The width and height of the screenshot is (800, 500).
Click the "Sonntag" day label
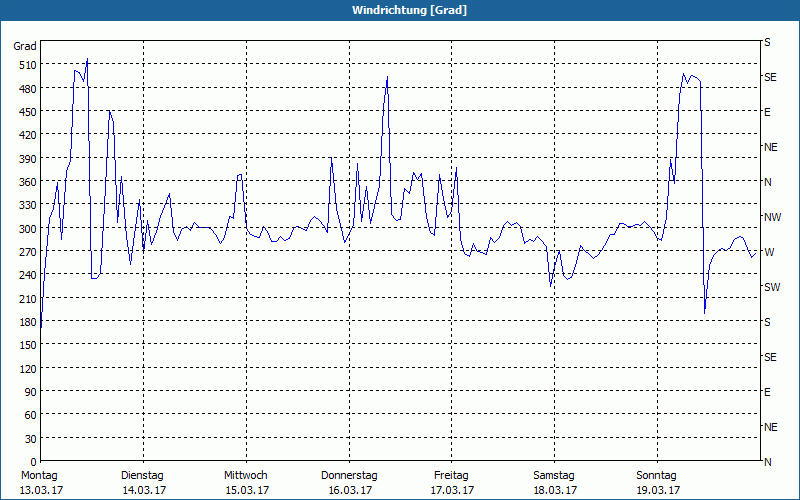[x=656, y=476]
